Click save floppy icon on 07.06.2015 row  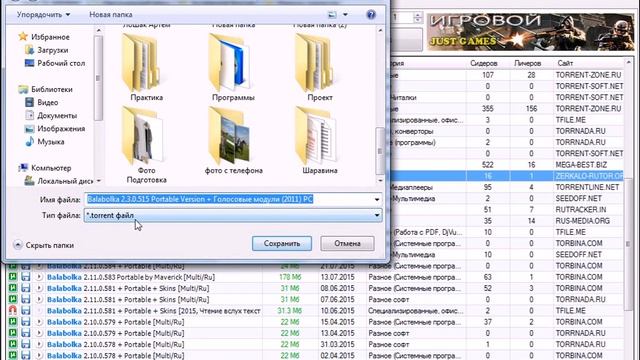(x=26, y=299)
